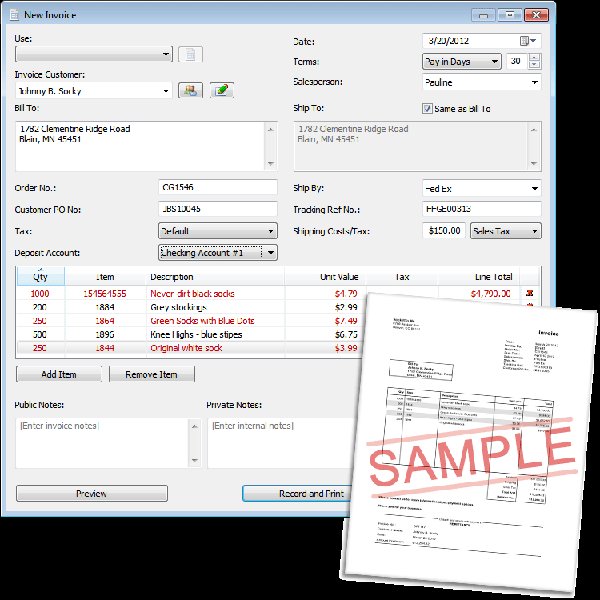Toggle the Same as Bill To checkbox

[427, 109]
